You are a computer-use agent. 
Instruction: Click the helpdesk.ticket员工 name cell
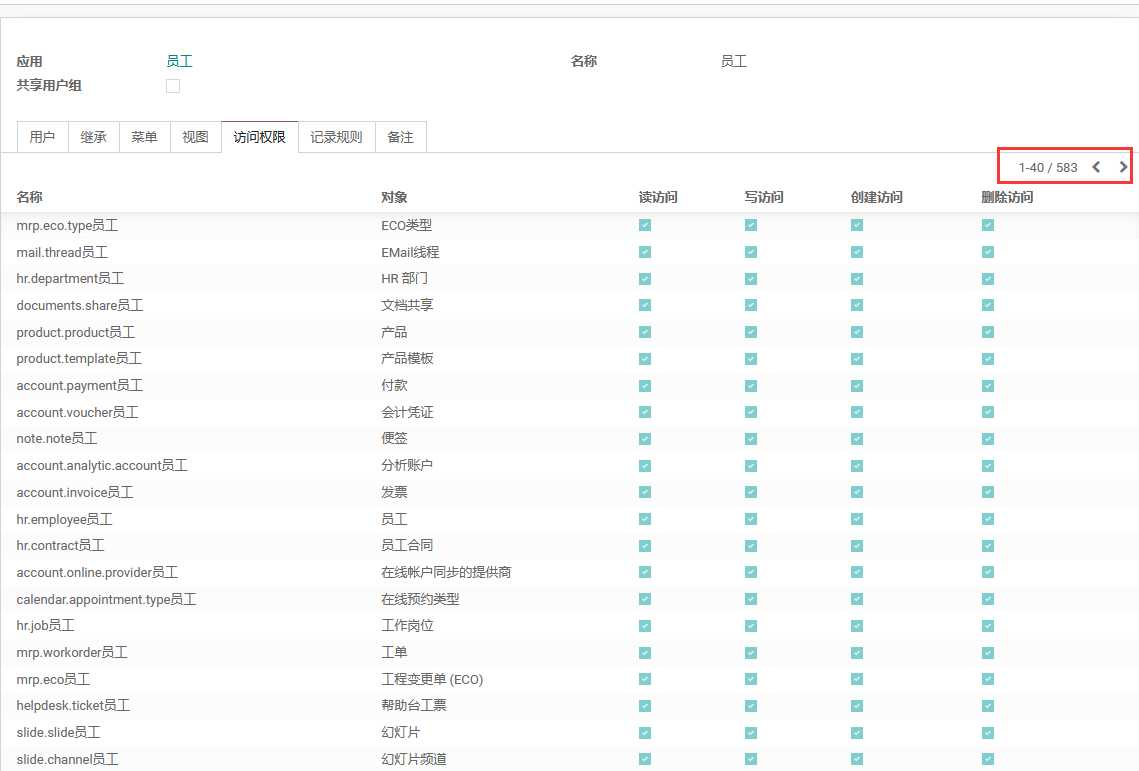coord(73,706)
